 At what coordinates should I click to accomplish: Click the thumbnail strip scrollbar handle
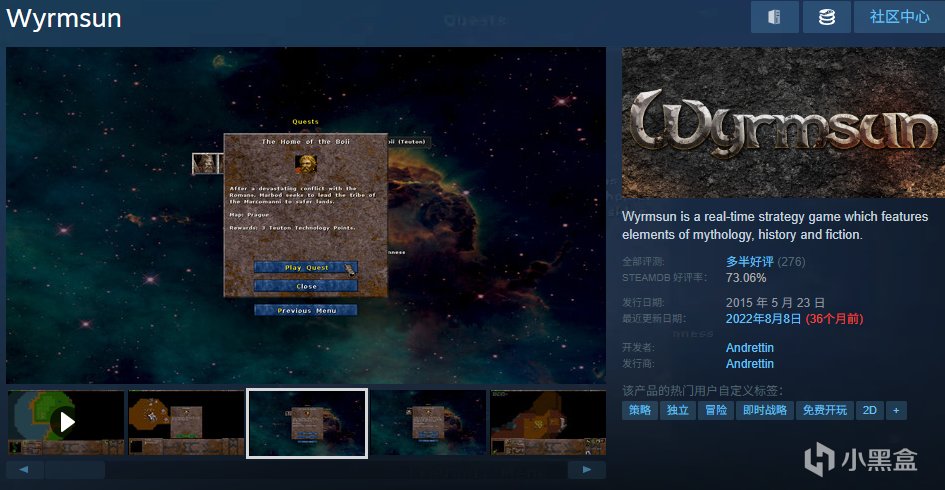click(75, 470)
